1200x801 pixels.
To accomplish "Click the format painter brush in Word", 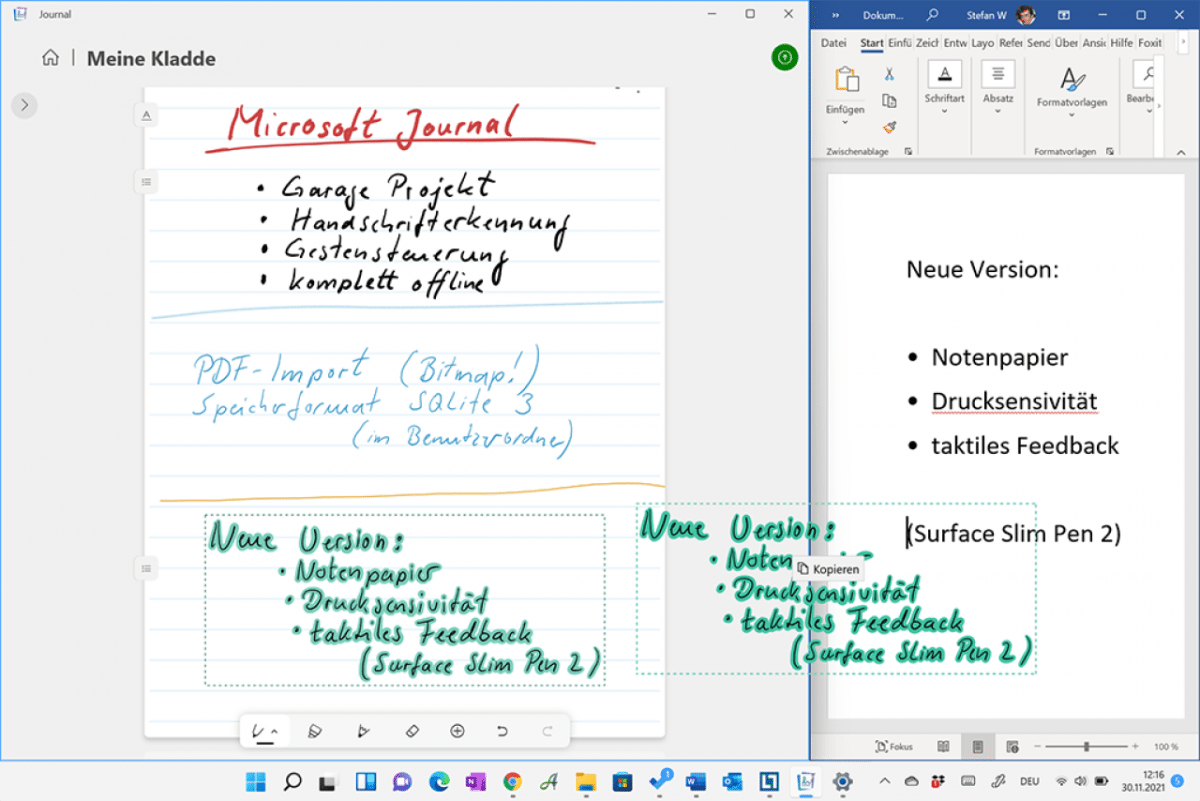I will [888, 127].
